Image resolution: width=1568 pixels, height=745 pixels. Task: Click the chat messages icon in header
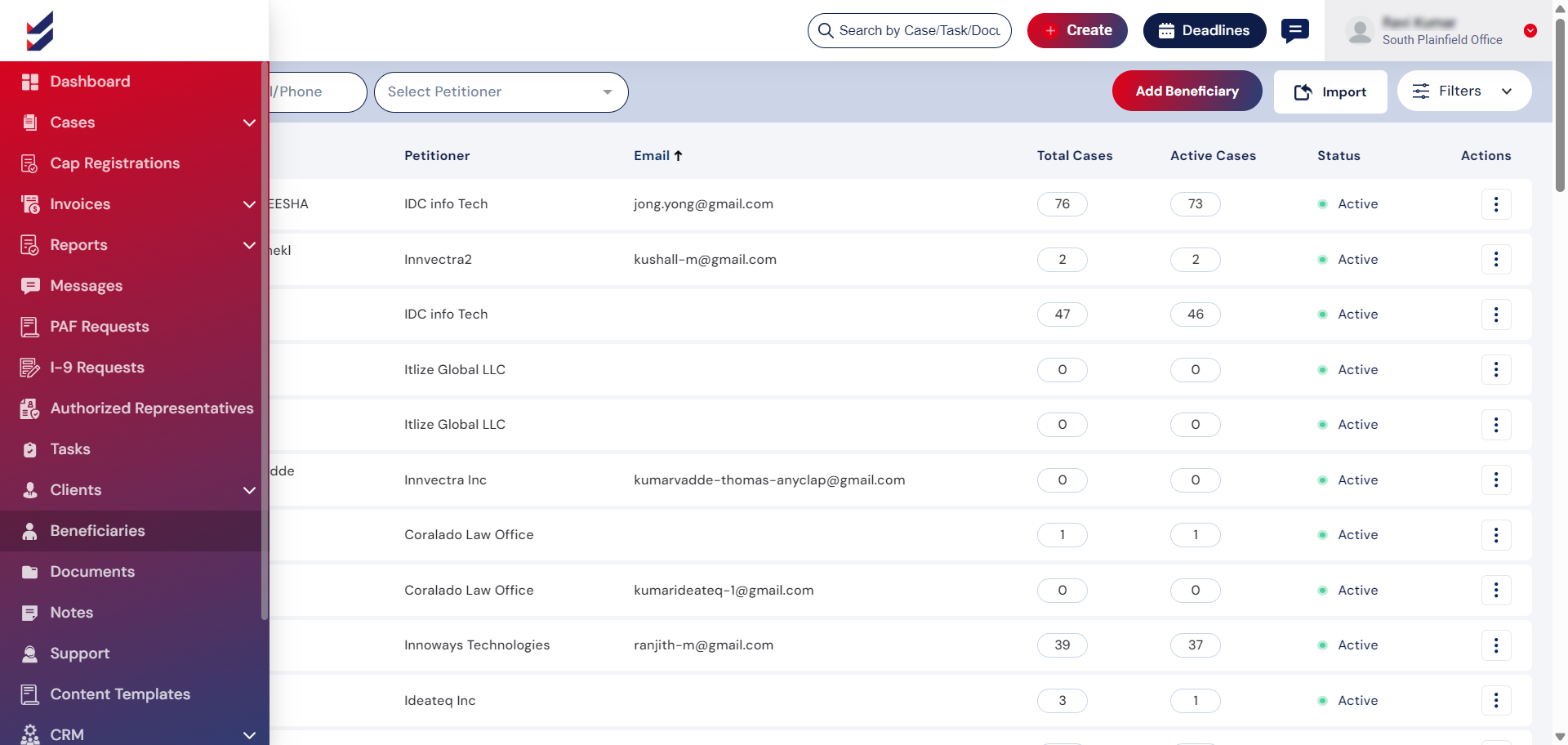pos(1294,31)
